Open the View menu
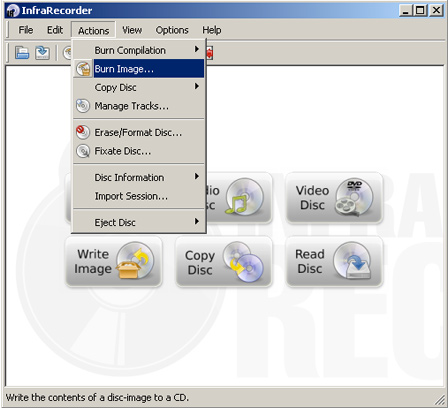 coord(132,30)
